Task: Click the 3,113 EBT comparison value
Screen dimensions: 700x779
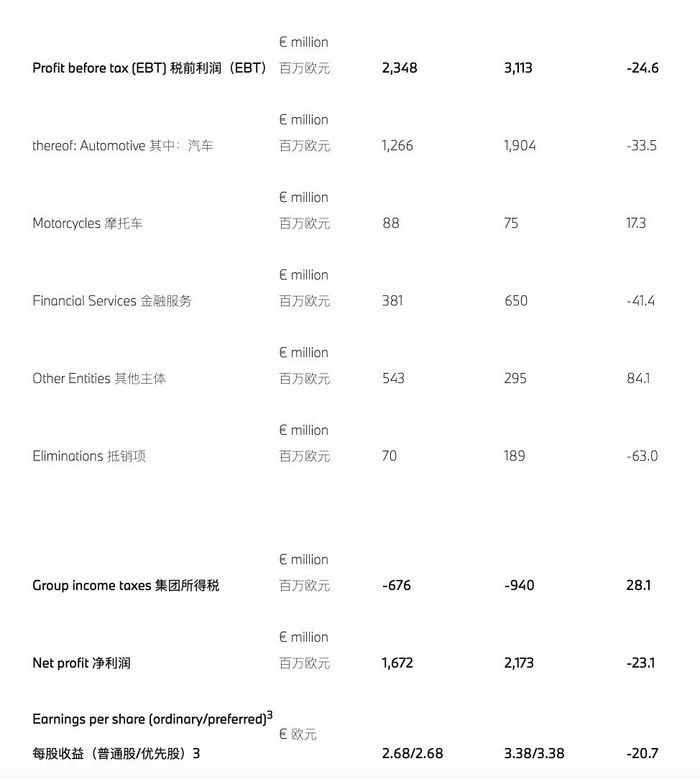Action: [518, 68]
